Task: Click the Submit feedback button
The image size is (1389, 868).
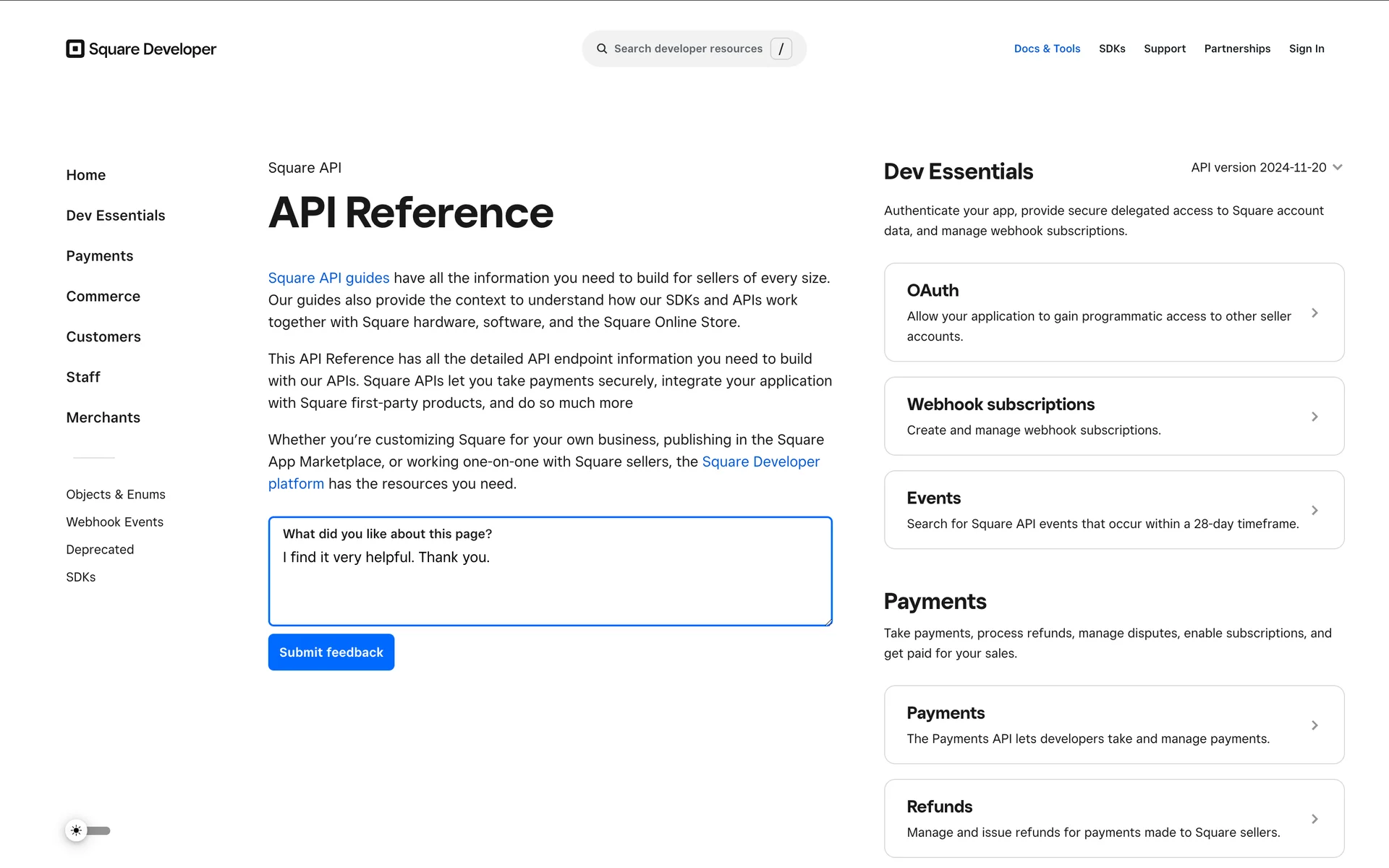Action: pos(331,652)
